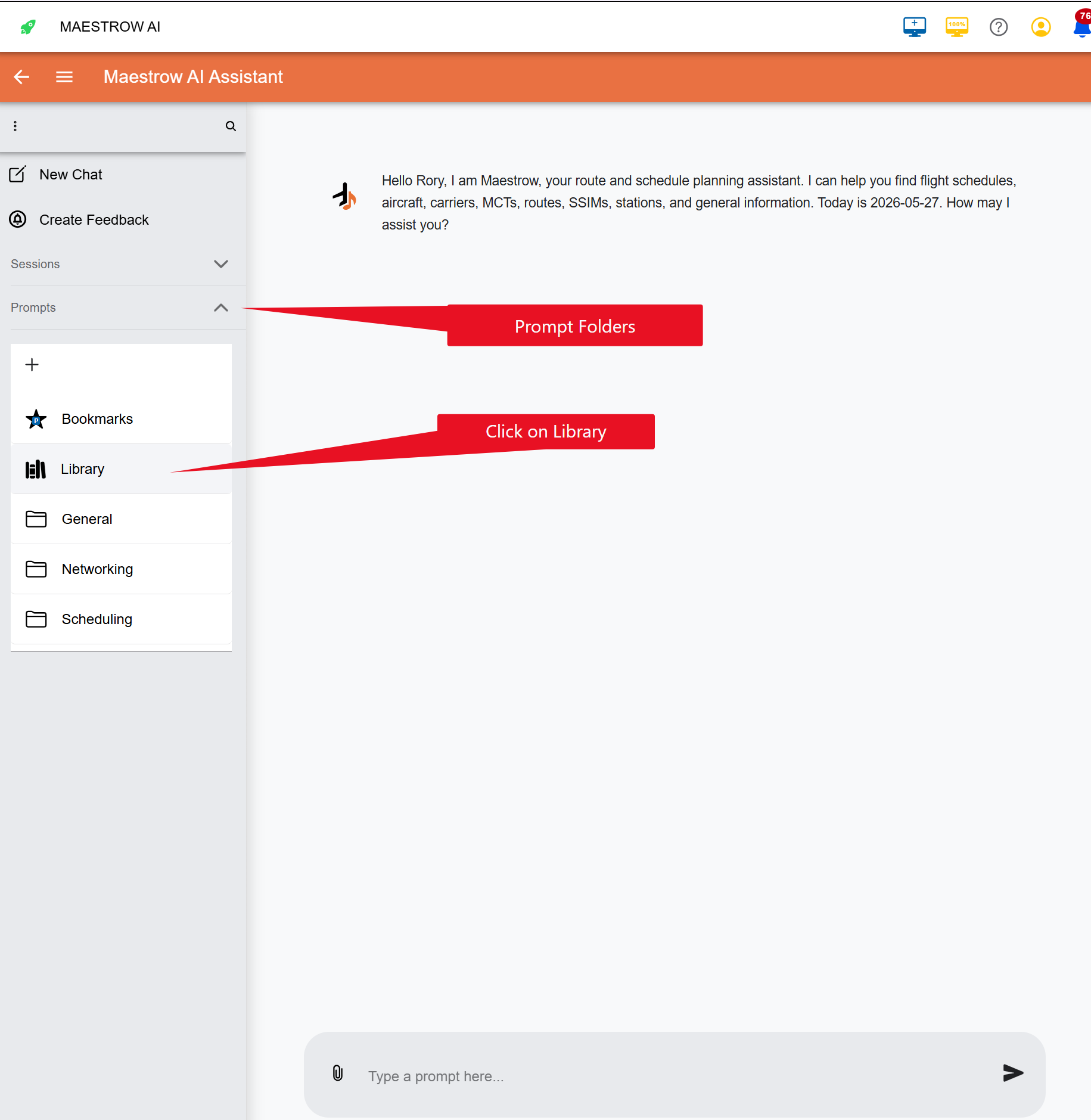Click the green rocket logo icon
This screenshot has height=1120, width=1091.
coord(27,27)
